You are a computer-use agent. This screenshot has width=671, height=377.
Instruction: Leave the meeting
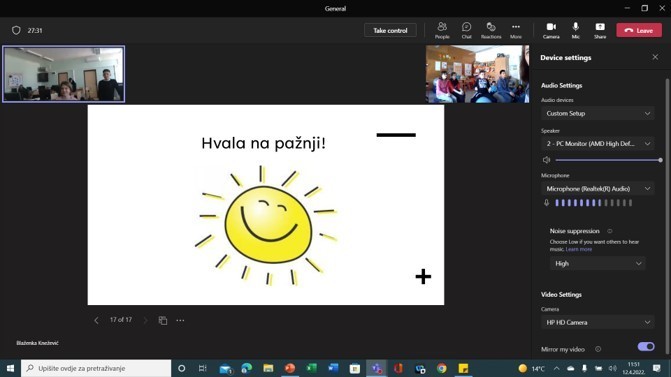639,30
